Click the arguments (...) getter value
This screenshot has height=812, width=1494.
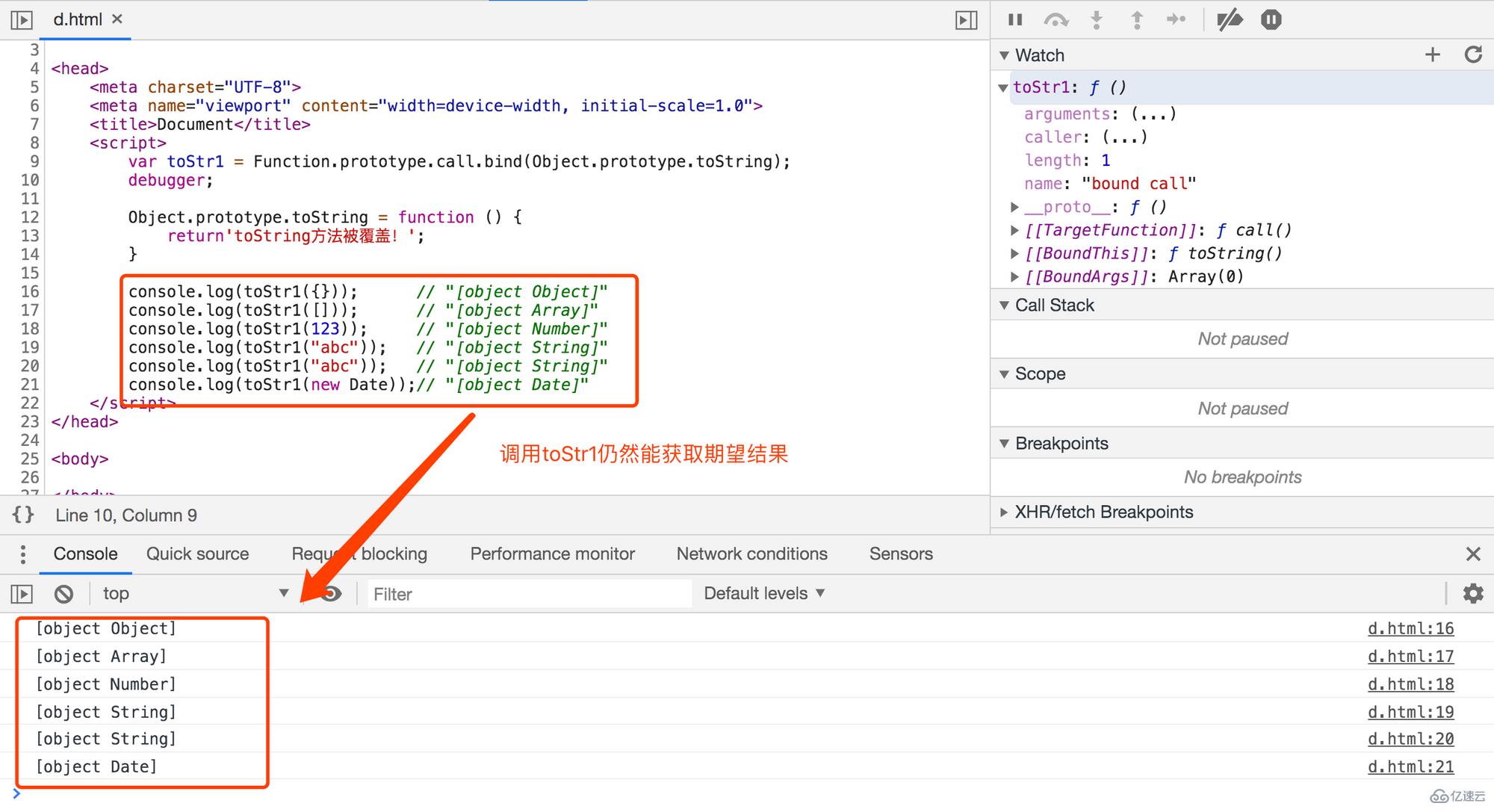click(1153, 114)
